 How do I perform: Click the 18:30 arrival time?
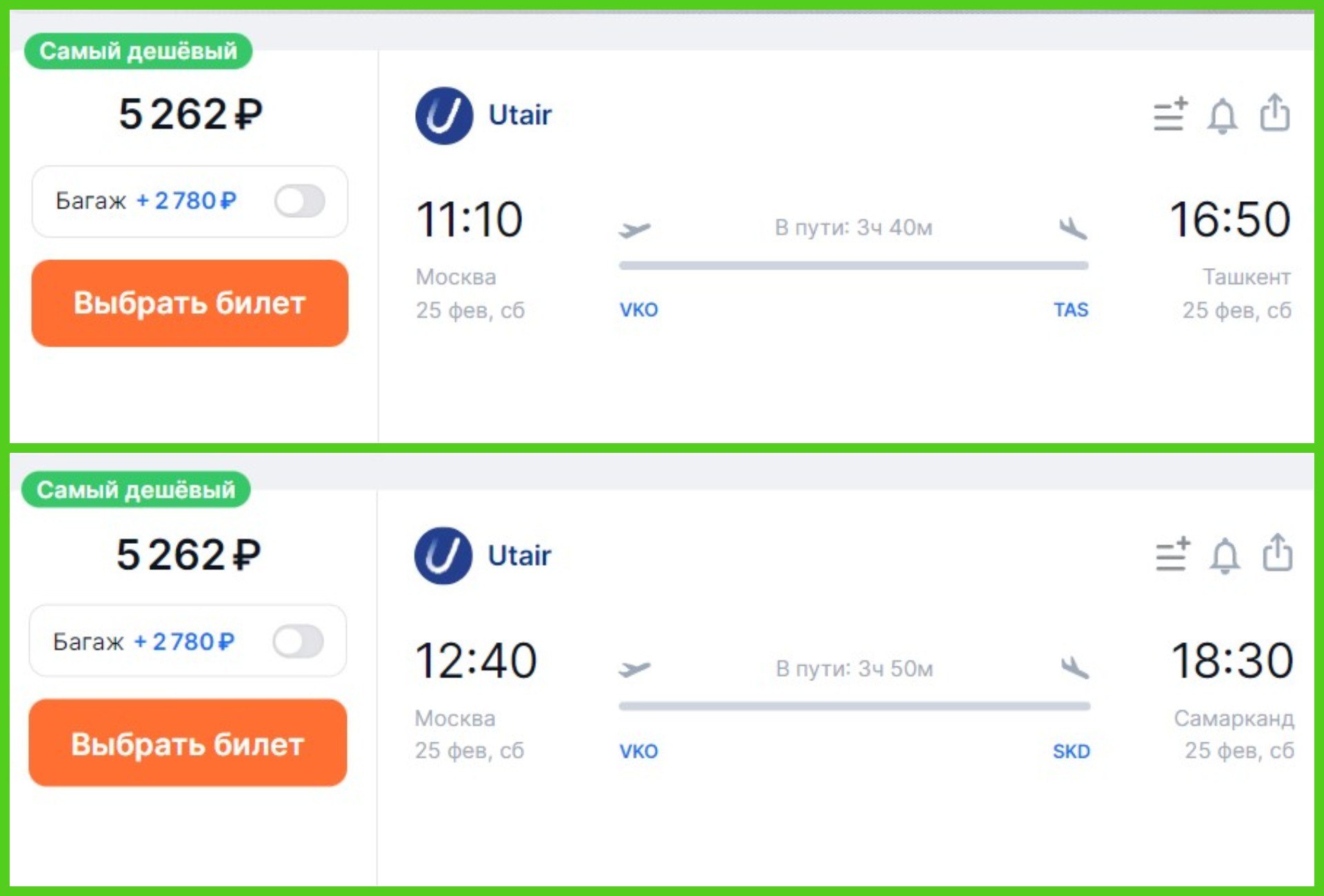pyautogui.click(x=1232, y=660)
